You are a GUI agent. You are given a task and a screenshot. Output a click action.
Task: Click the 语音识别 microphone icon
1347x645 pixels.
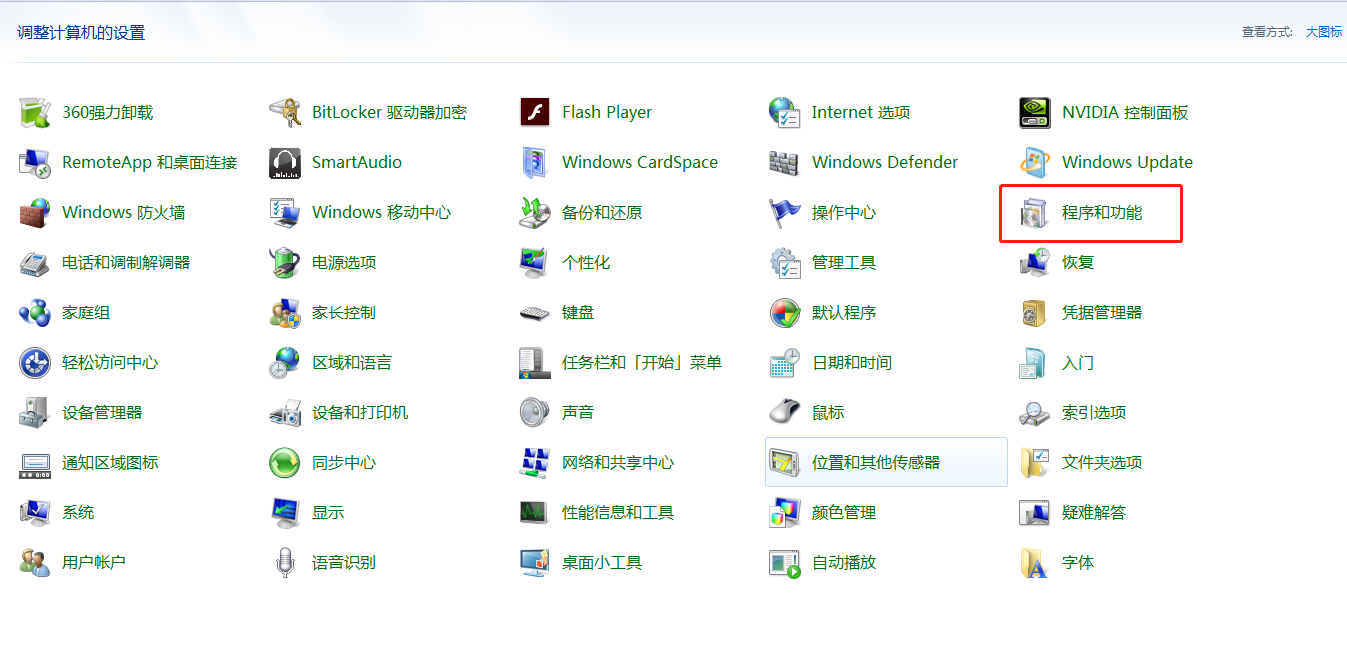pyautogui.click(x=285, y=563)
